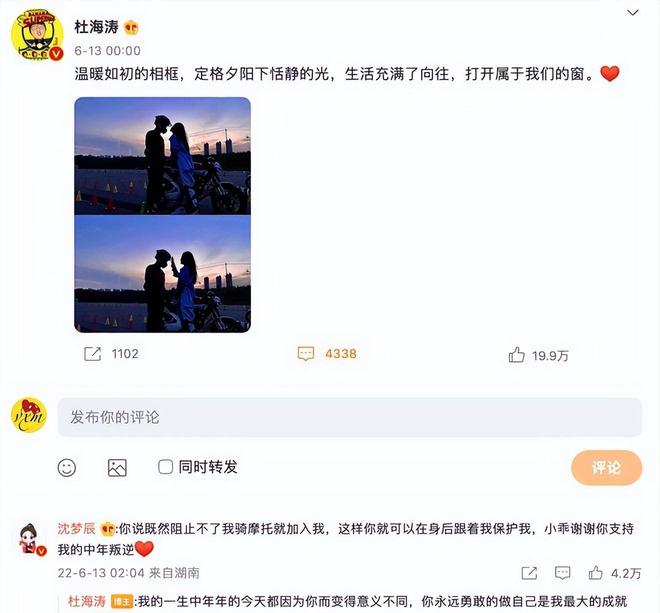
Task: Open 杜海涛's username link in post header
Action: coord(97,27)
